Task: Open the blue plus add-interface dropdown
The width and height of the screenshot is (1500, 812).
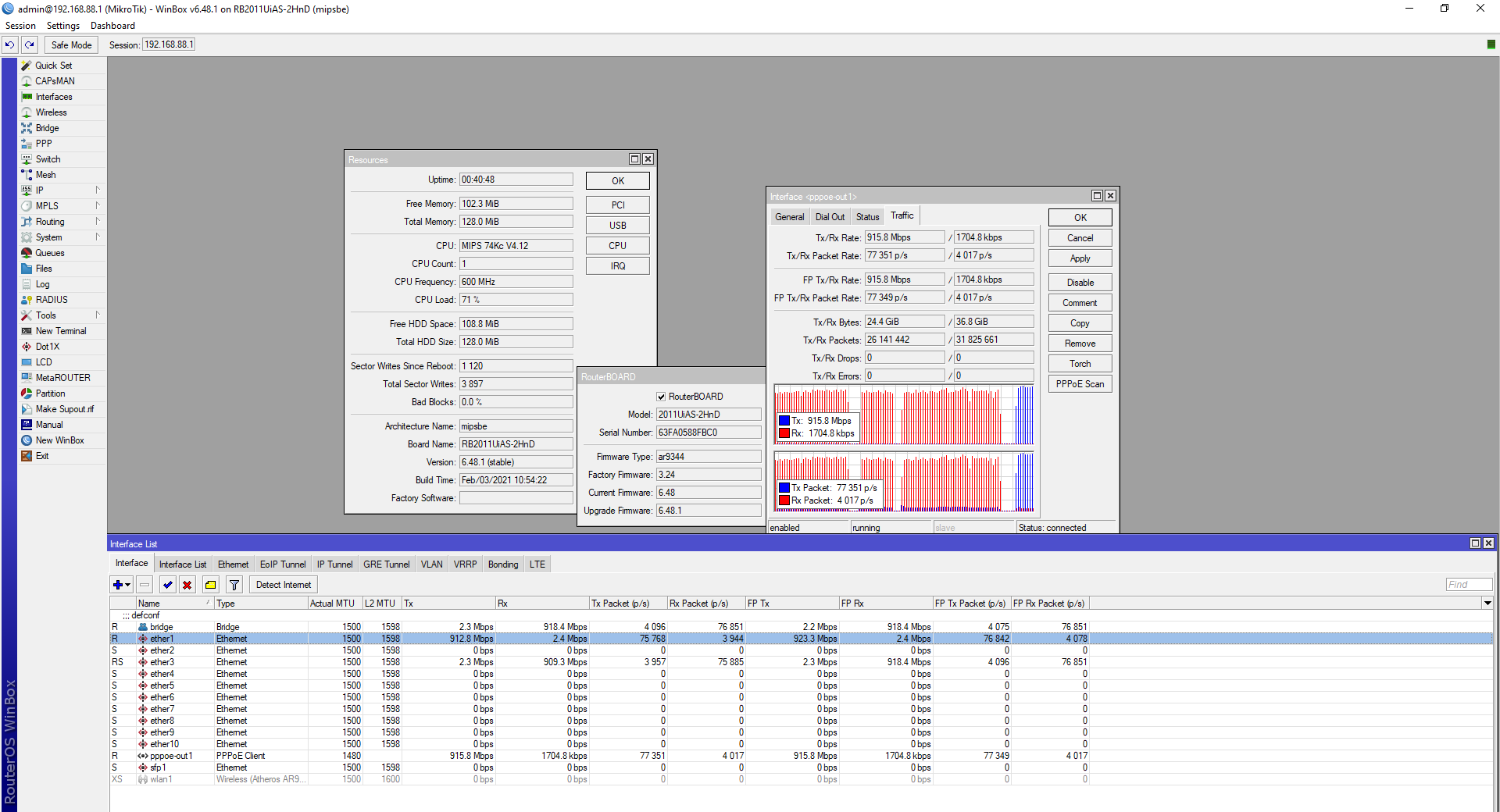Action: click(122, 585)
